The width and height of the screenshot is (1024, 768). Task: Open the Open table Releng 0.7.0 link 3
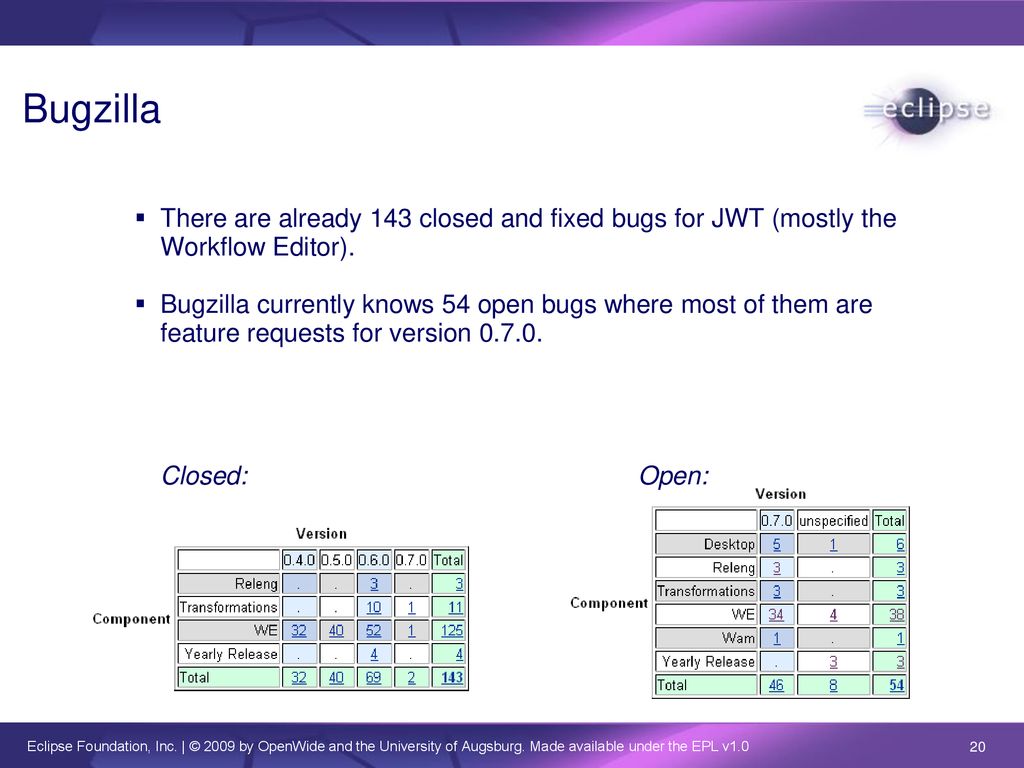point(776,568)
